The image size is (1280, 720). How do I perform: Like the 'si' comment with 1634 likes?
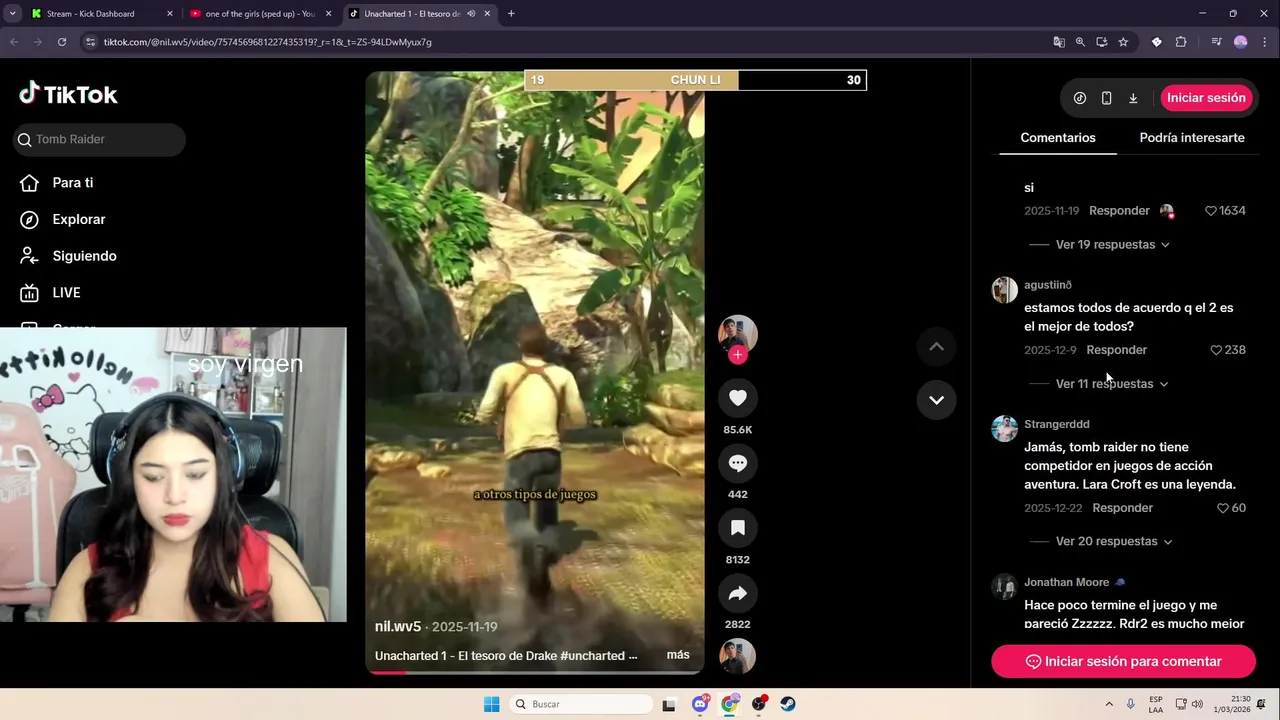[x=1211, y=211]
